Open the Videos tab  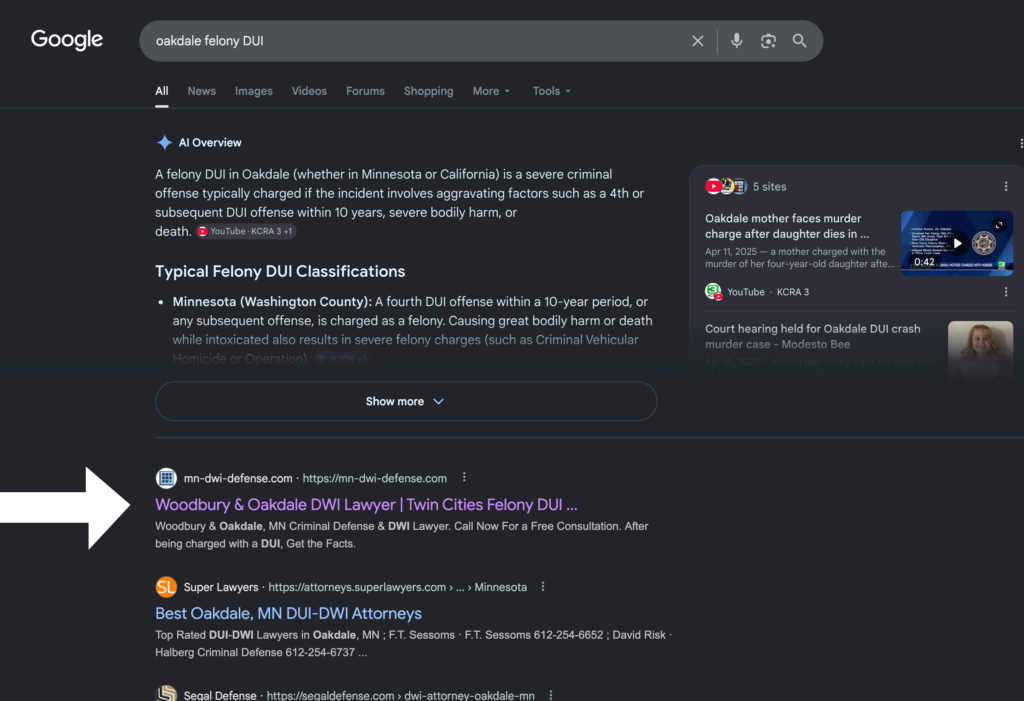point(309,91)
